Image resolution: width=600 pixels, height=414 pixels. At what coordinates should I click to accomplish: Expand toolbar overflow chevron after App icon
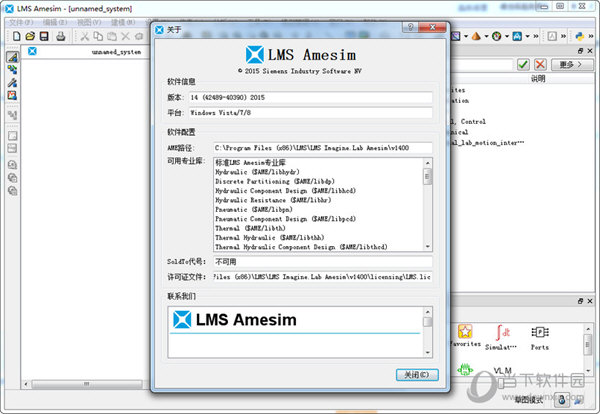536,36
